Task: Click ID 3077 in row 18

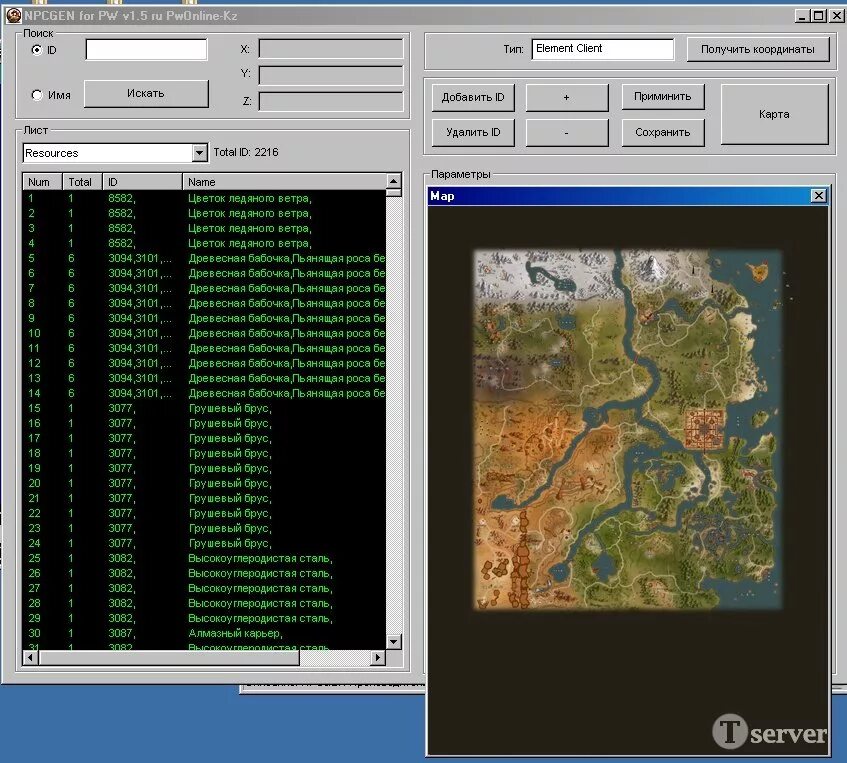Action: pyautogui.click(x=122, y=453)
